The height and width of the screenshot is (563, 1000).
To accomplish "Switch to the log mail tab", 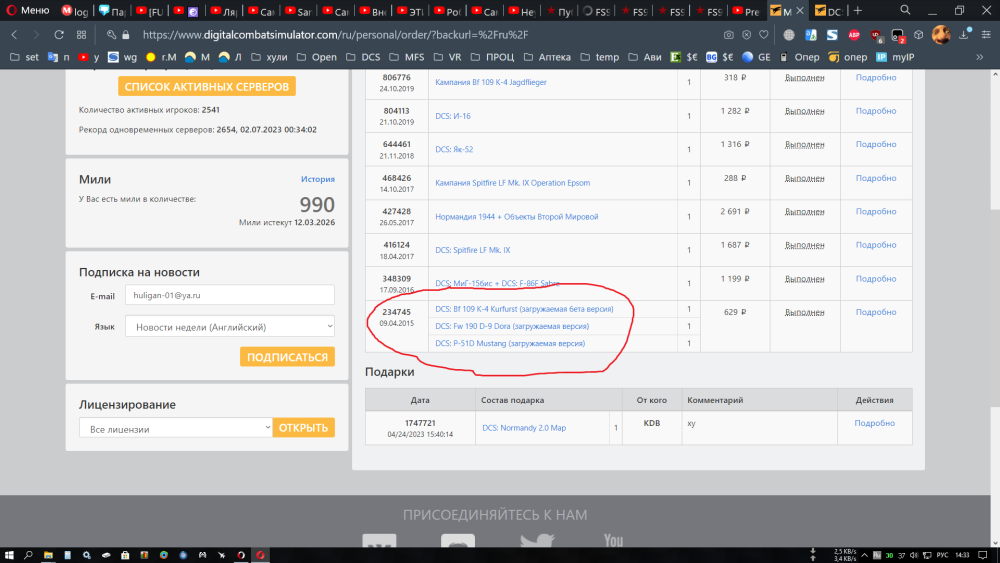I will pyautogui.click(x=75, y=11).
